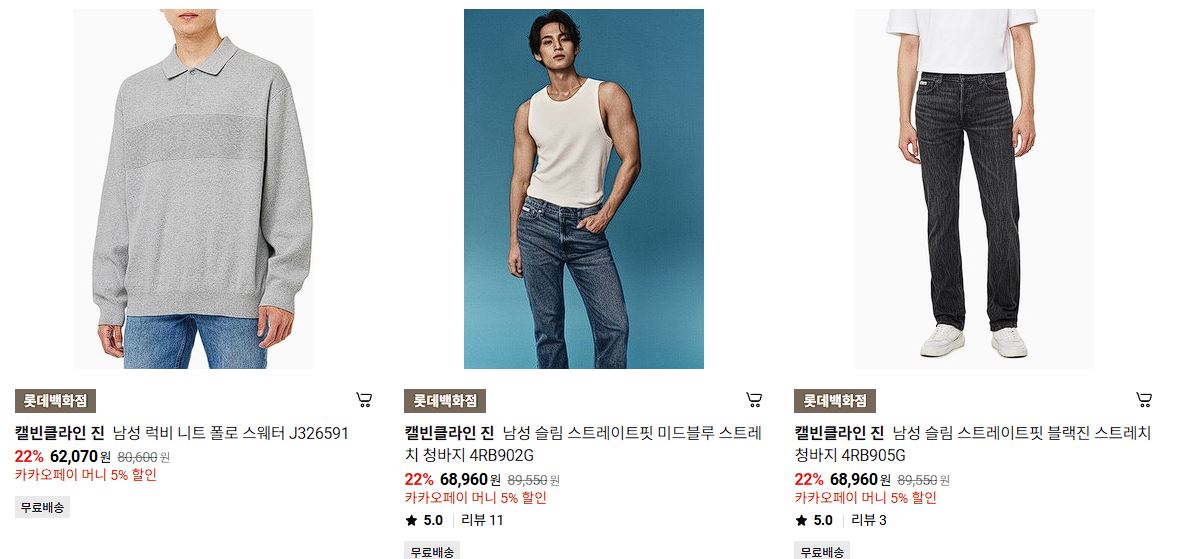
Task: Open the 4RB905G black jeans title link
Action: pos(973,444)
